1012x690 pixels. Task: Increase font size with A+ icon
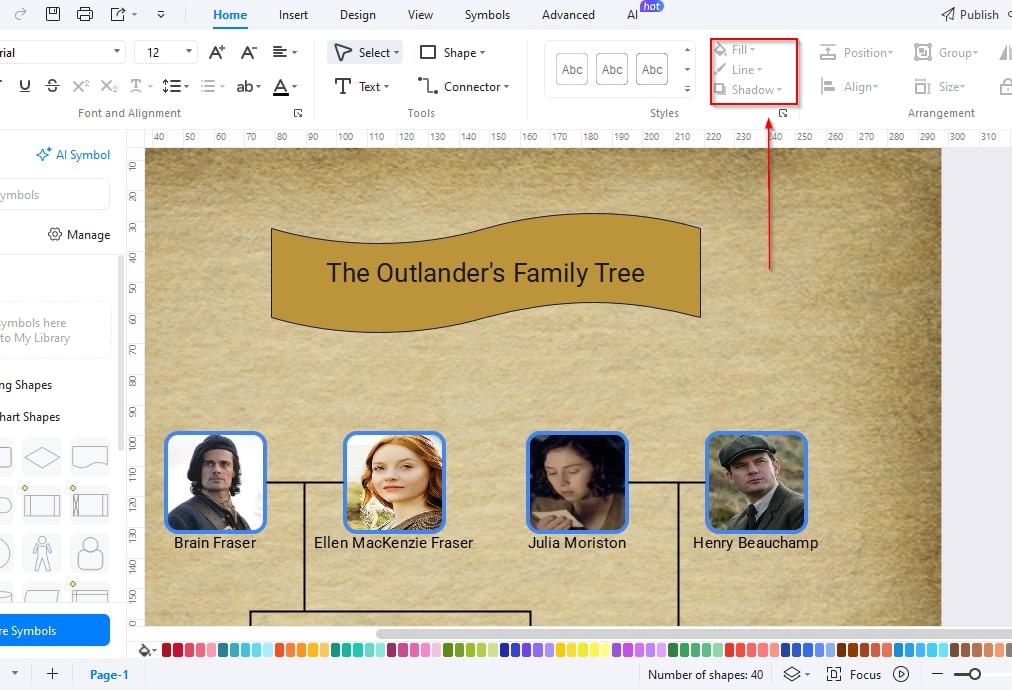pos(217,52)
